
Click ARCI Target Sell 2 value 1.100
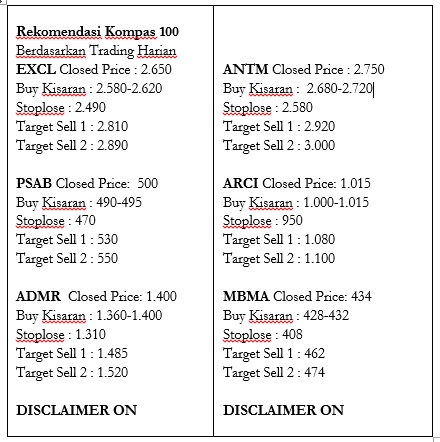[320, 258]
